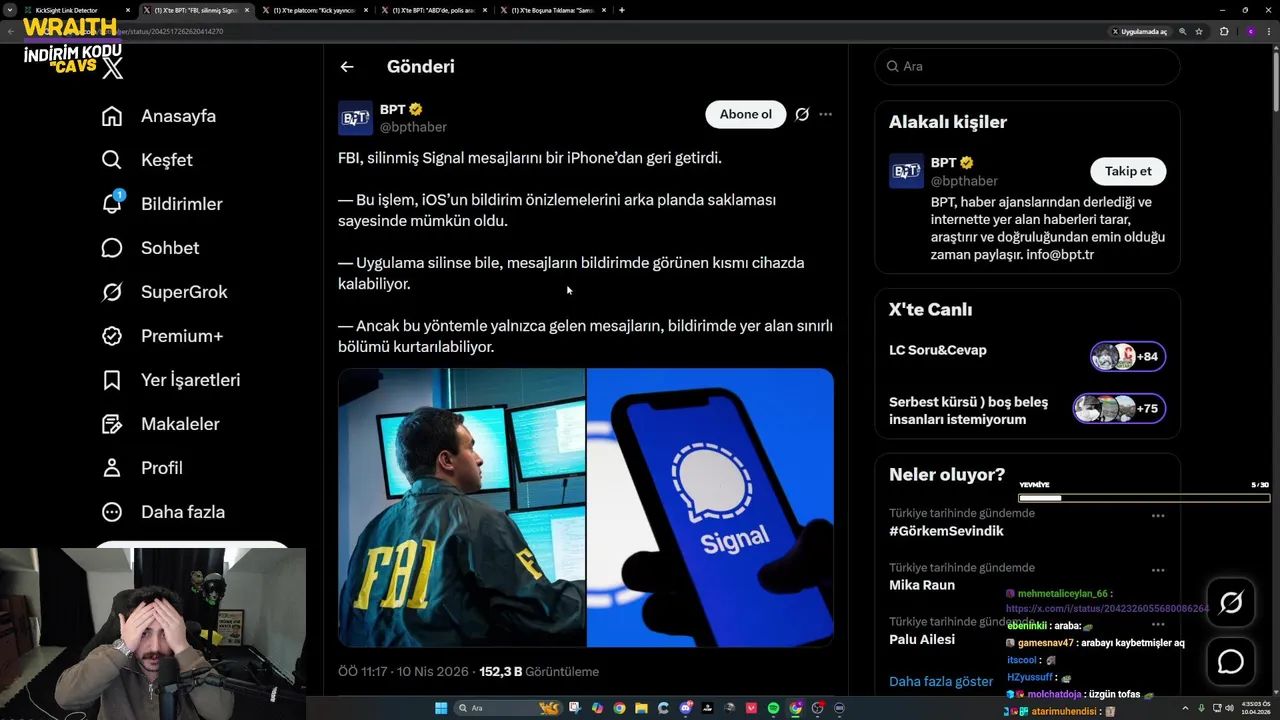Open new browser tab plus button
1280x720 pixels.
tap(622, 10)
